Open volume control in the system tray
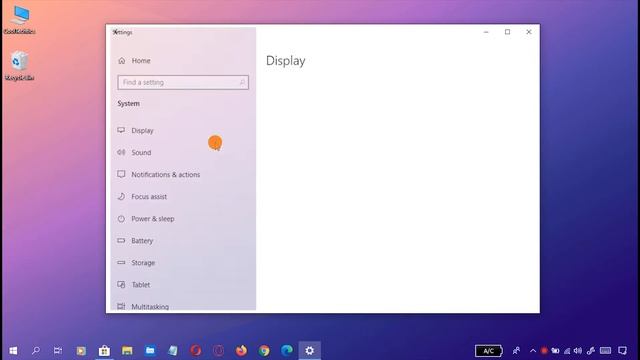 pos(578,351)
